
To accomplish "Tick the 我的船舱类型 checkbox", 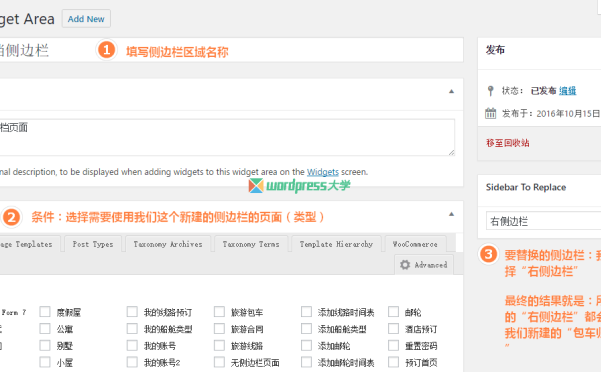I will [x=132, y=329].
